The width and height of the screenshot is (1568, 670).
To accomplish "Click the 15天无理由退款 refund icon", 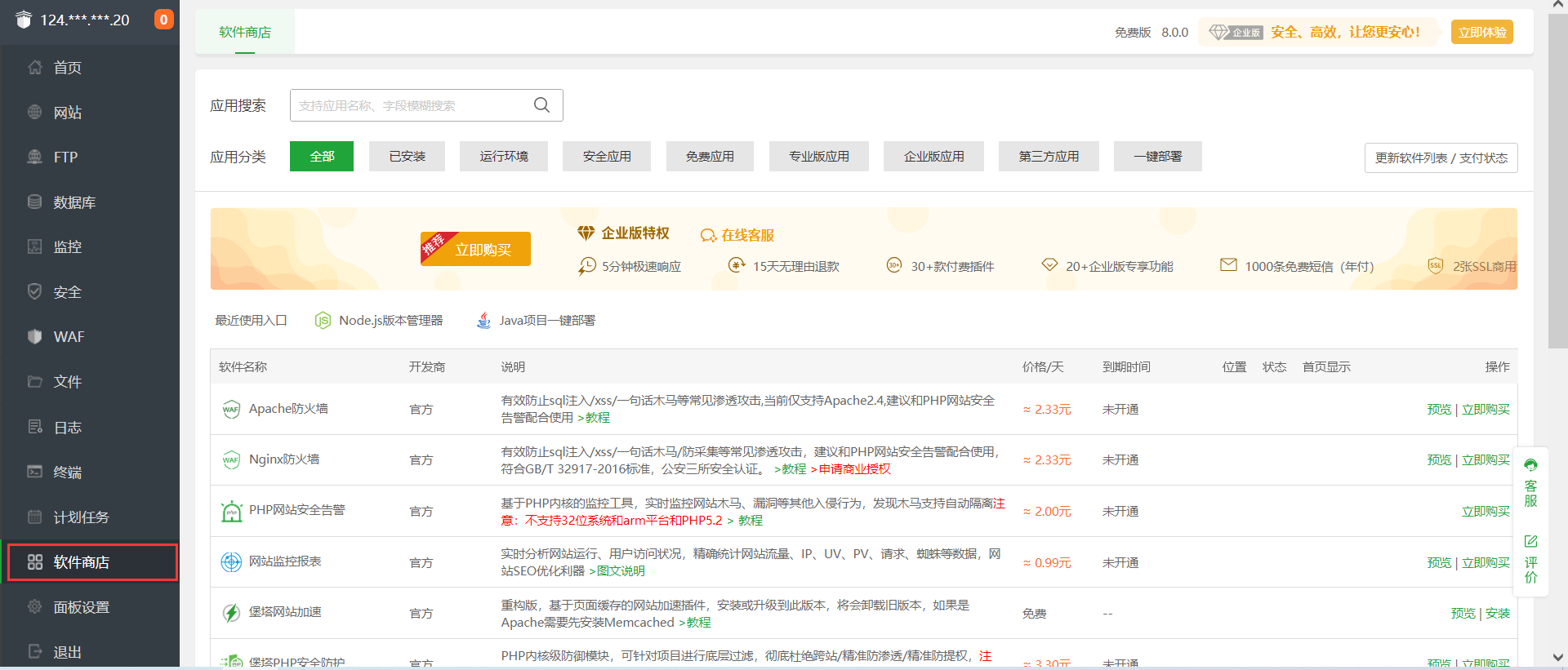I will [x=737, y=265].
